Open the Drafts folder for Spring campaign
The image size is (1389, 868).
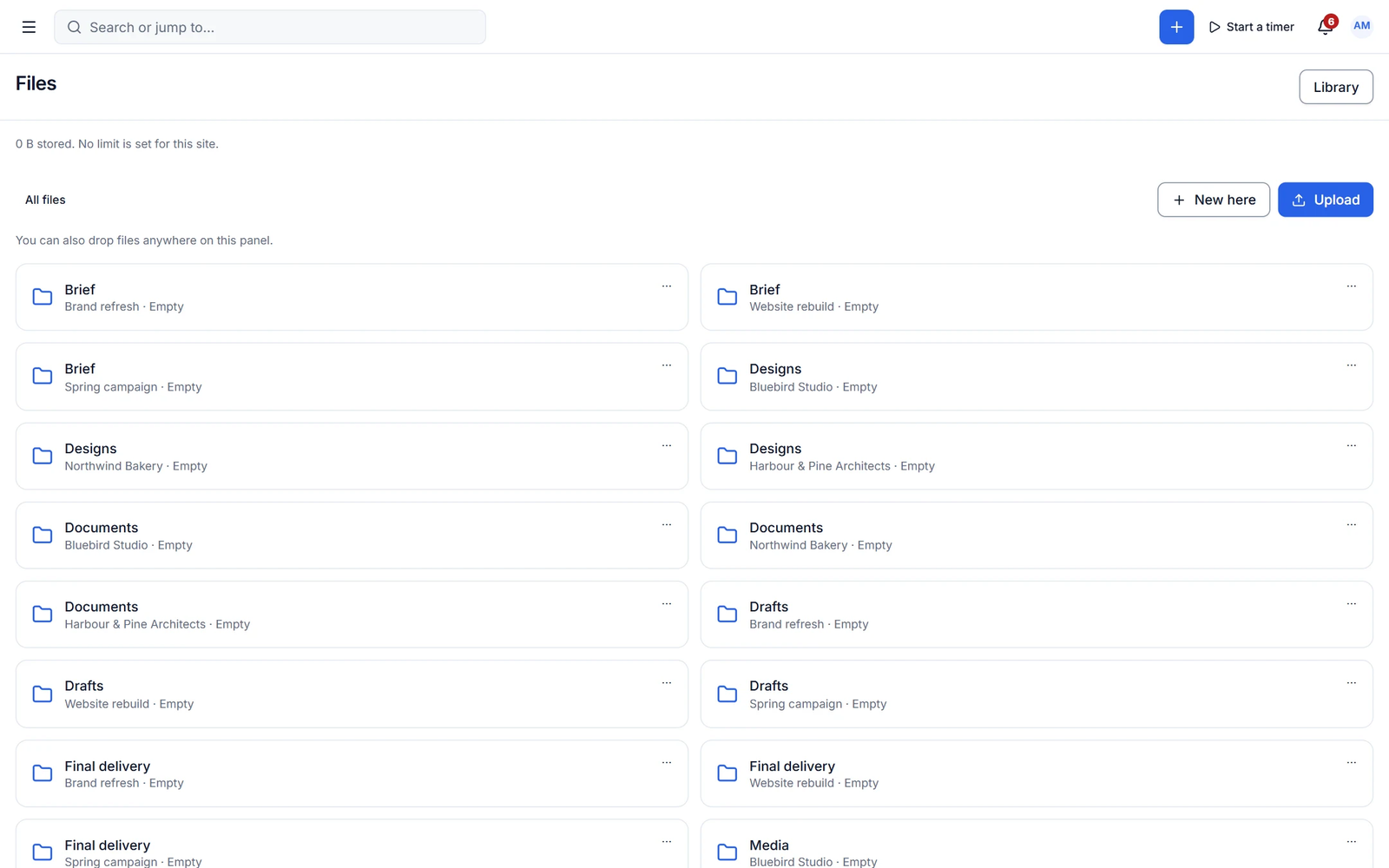(x=1037, y=694)
